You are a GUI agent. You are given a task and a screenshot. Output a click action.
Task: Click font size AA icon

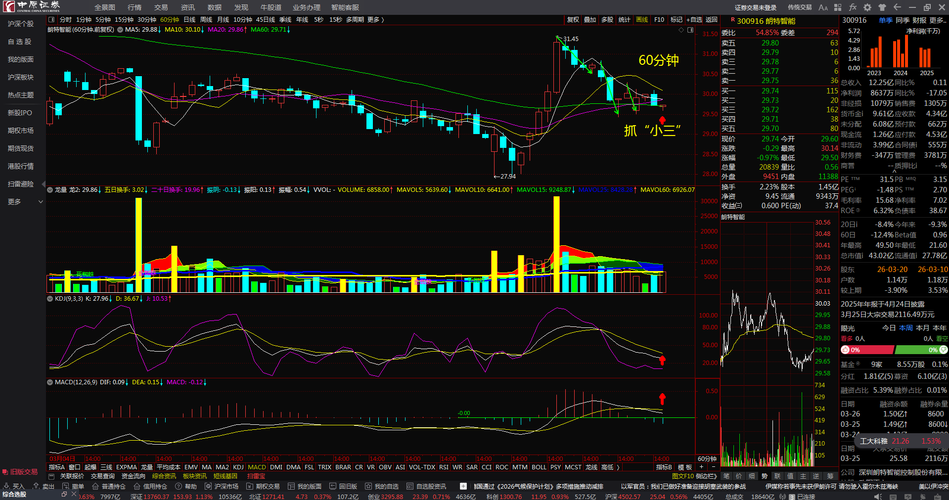tap(823, 7)
